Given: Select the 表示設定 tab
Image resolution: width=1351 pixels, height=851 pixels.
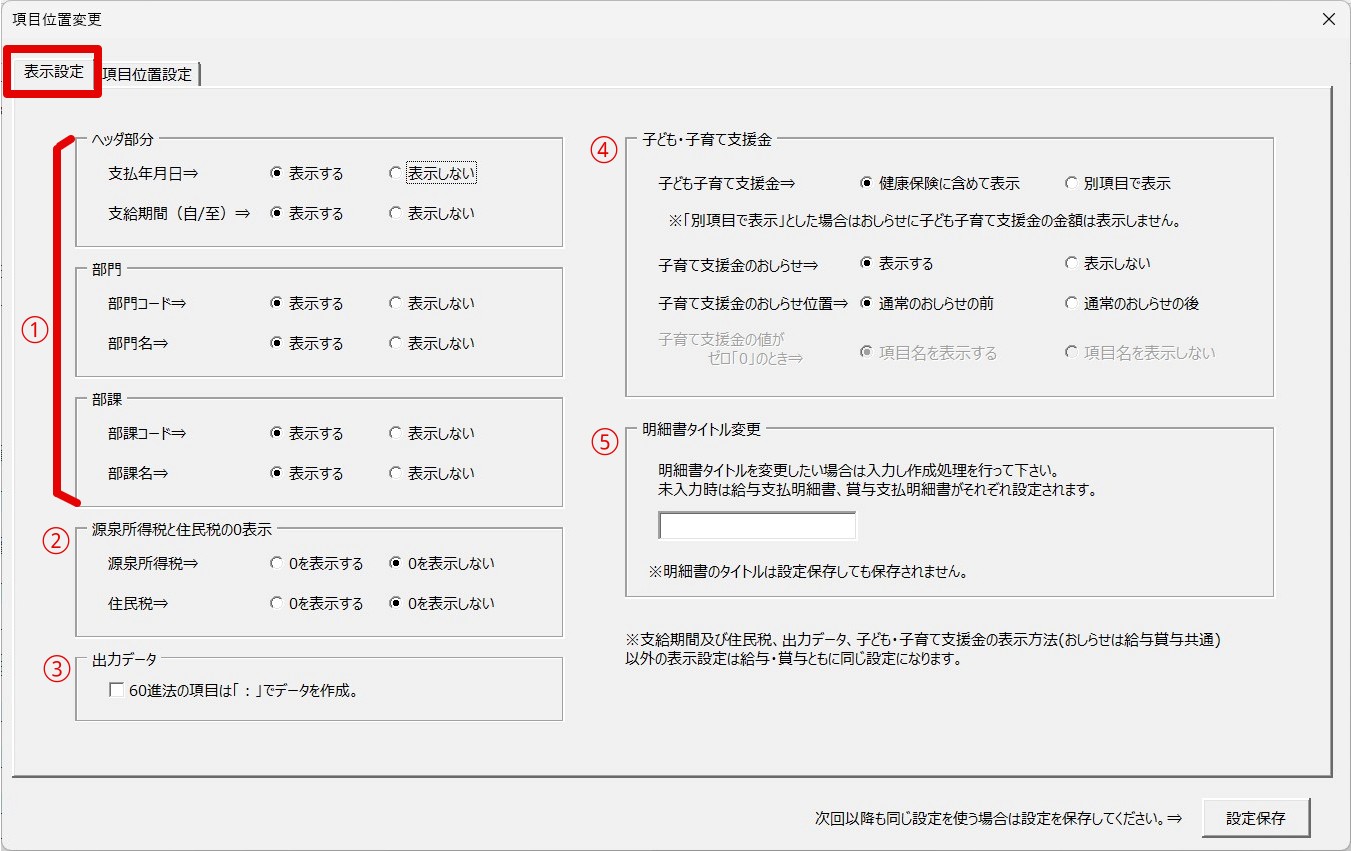Looking at the screenshot, I should point(54,72).
